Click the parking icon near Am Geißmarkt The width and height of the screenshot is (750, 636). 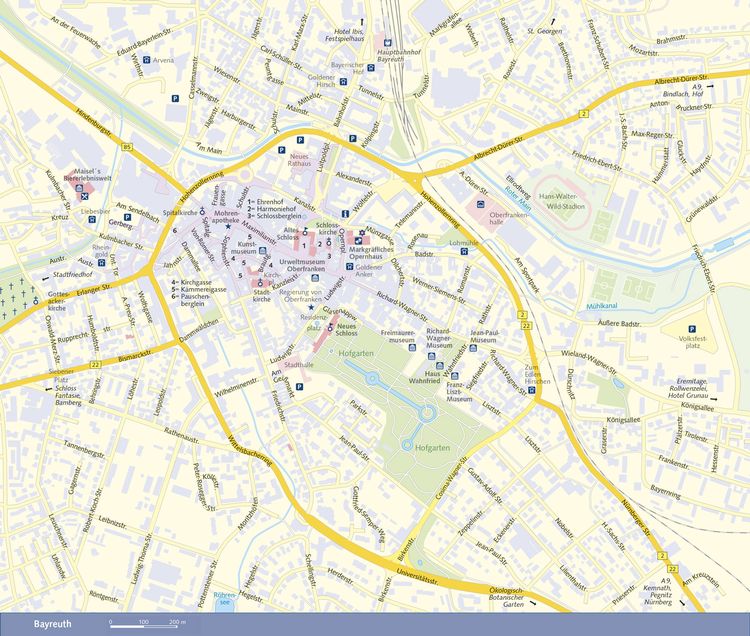[299, 386]
